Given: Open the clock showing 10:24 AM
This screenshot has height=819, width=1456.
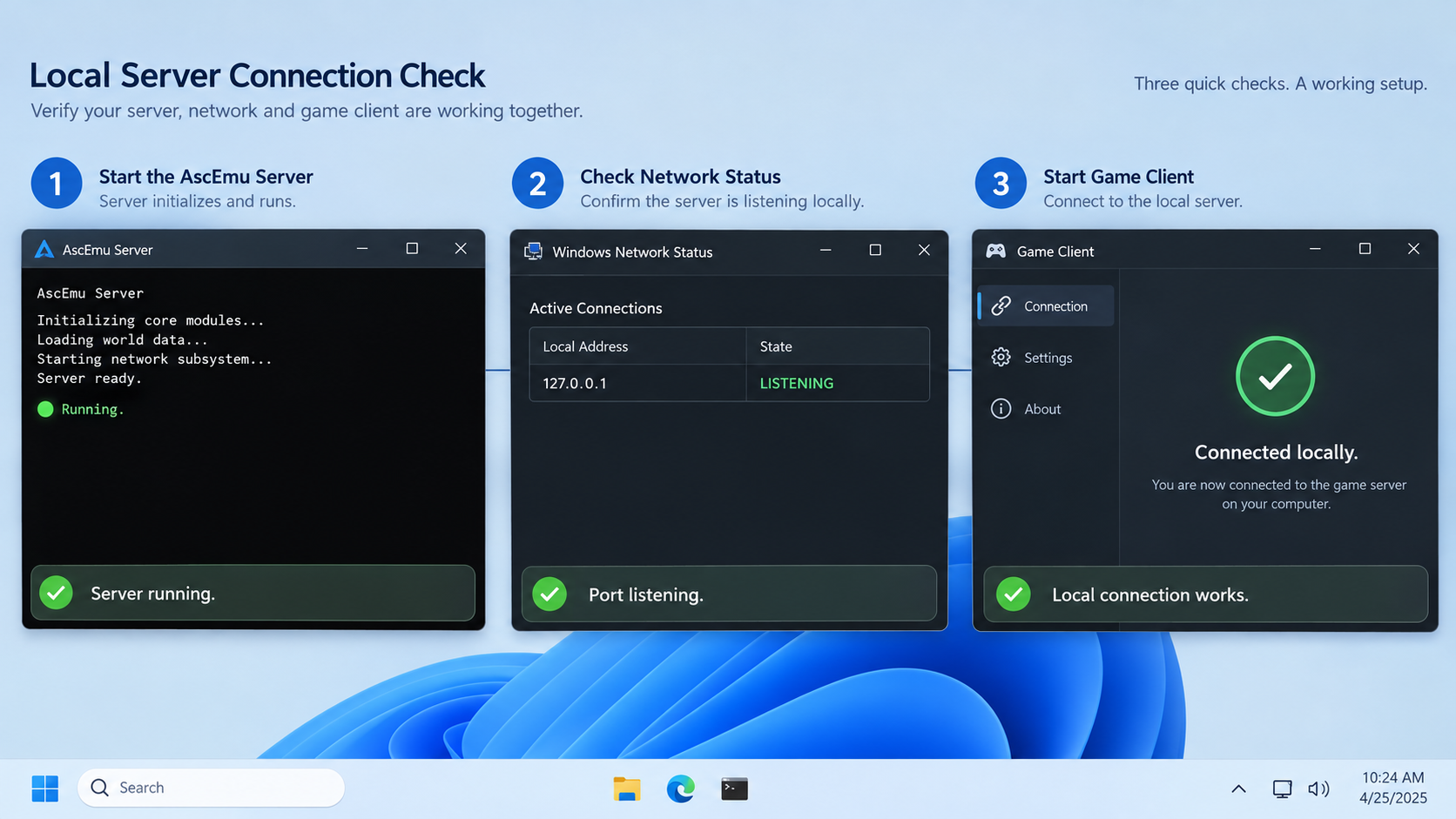Looking at the screenshot, I should pyautogui.click(x=1393, y=788).
